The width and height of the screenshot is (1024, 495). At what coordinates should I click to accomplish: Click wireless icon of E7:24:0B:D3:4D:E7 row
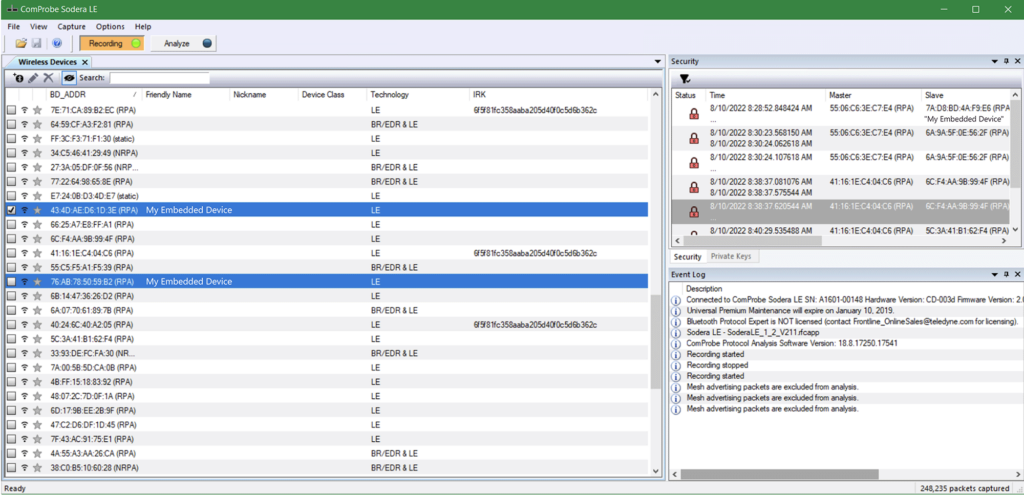point(25,196)
